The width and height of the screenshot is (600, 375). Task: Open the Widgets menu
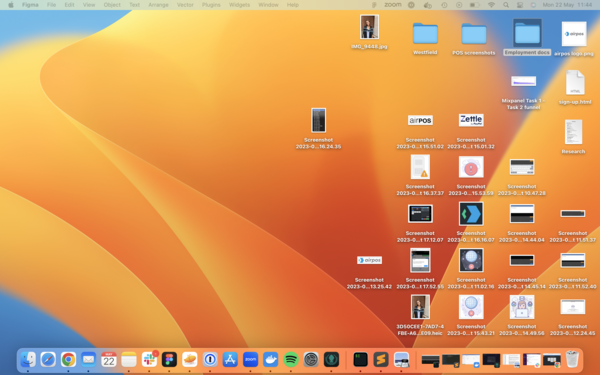click(239, 5)
